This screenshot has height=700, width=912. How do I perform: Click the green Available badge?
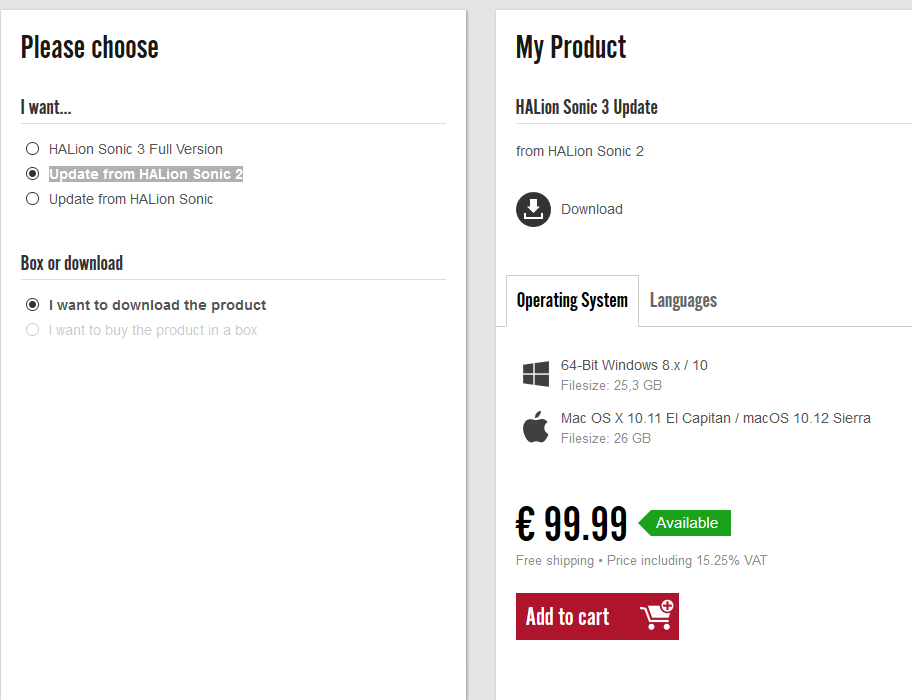686,523
